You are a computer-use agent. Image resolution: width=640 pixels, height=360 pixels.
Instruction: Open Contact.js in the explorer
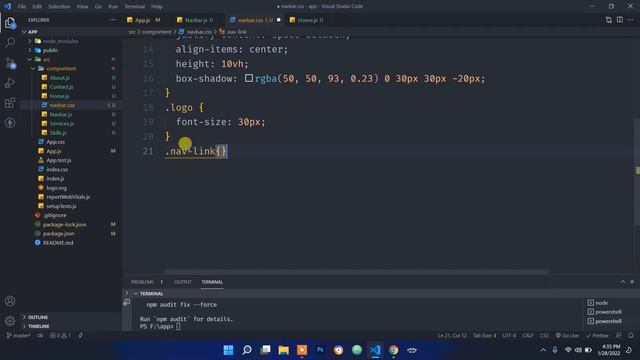pos(61,87)
